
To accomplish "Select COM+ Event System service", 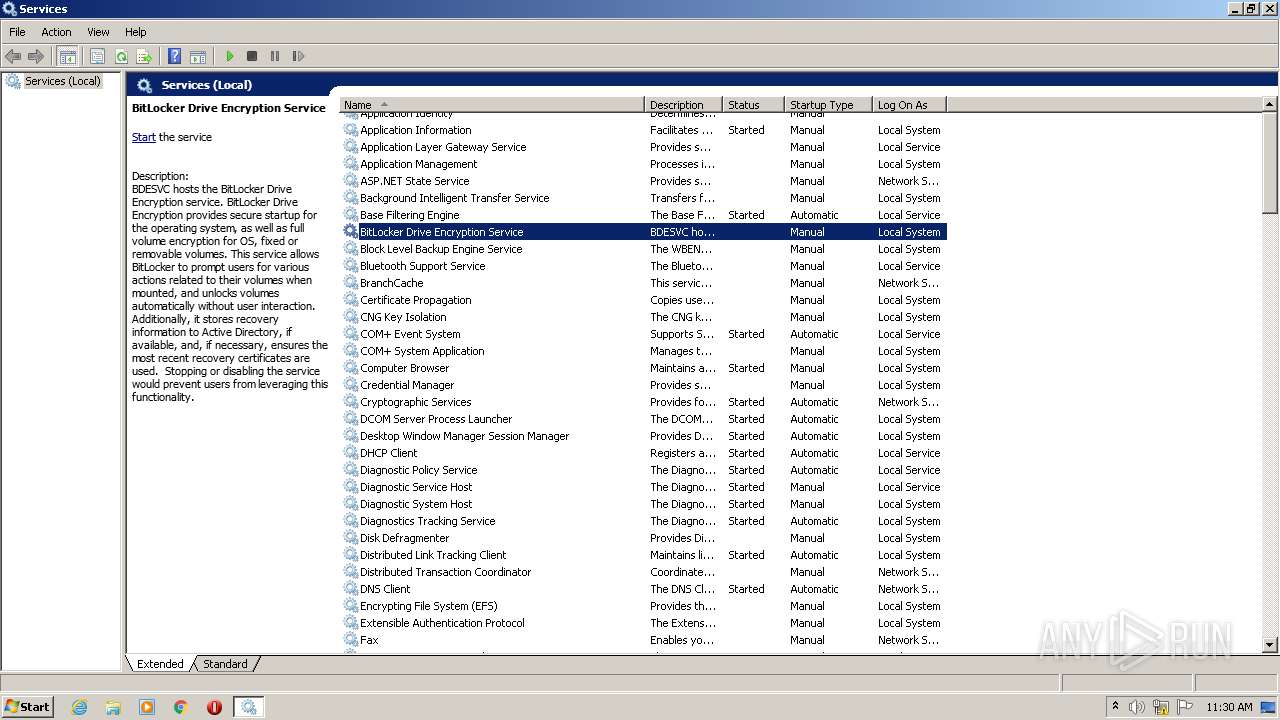I will (644, 334).
